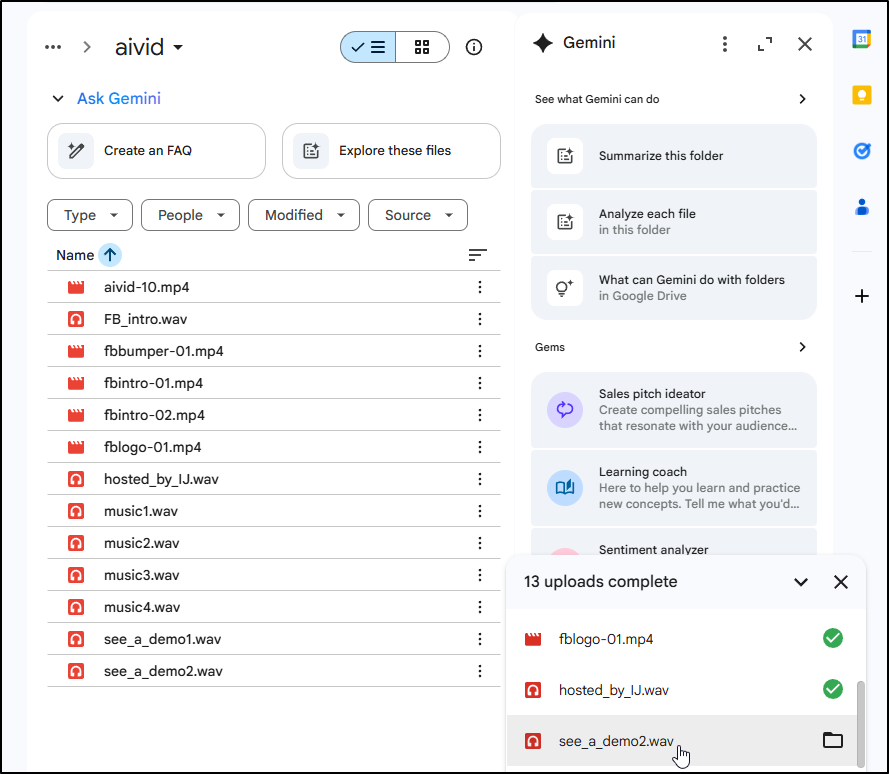Select the fbbumper-01.mp4 file
Image resolution: width=889 pixels, height=774 pixels.
(x=274, y=351)
